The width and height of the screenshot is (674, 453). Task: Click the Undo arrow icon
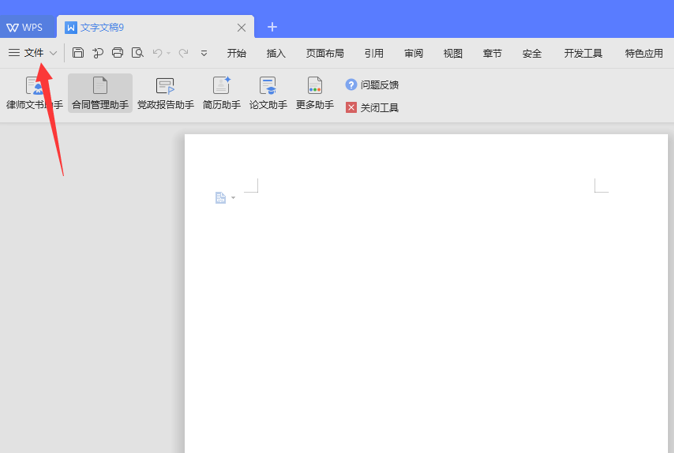point(157,53)
